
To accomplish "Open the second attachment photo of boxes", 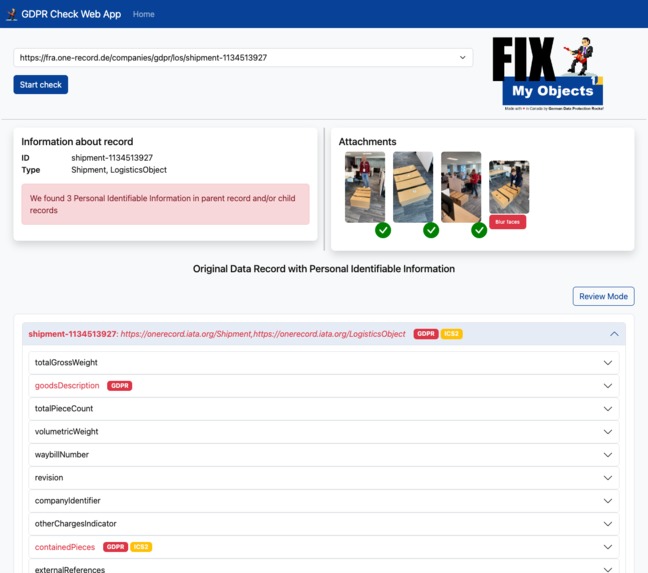I will point(413,187).
